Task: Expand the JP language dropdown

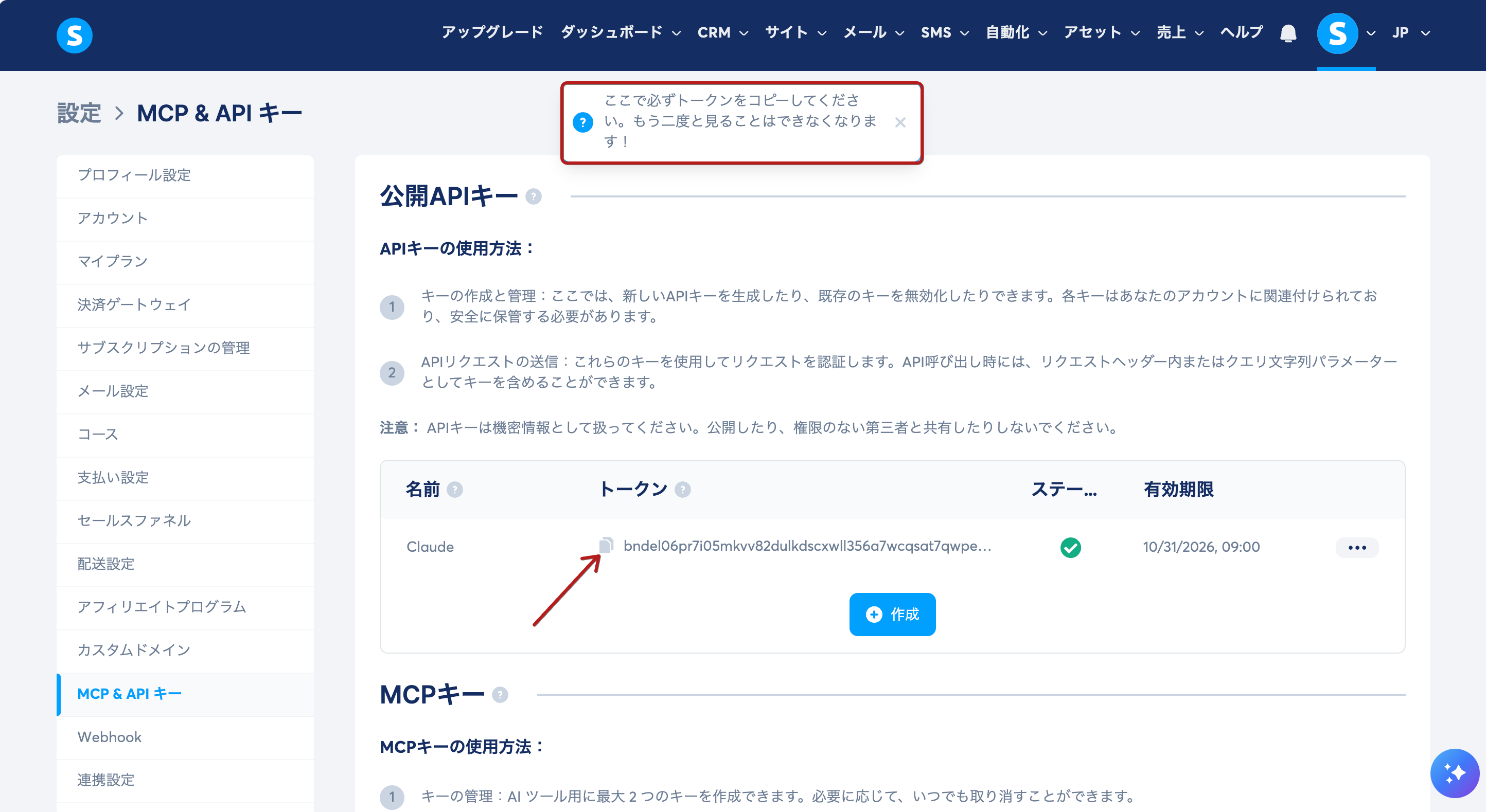Action: pos(1411,32)
